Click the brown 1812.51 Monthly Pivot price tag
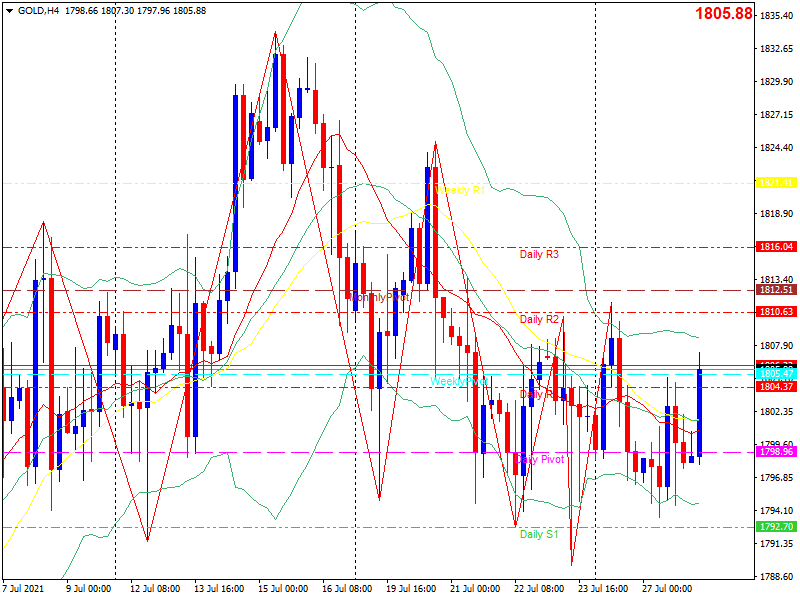This screenshot has width=800, height=600. point(776,290)
